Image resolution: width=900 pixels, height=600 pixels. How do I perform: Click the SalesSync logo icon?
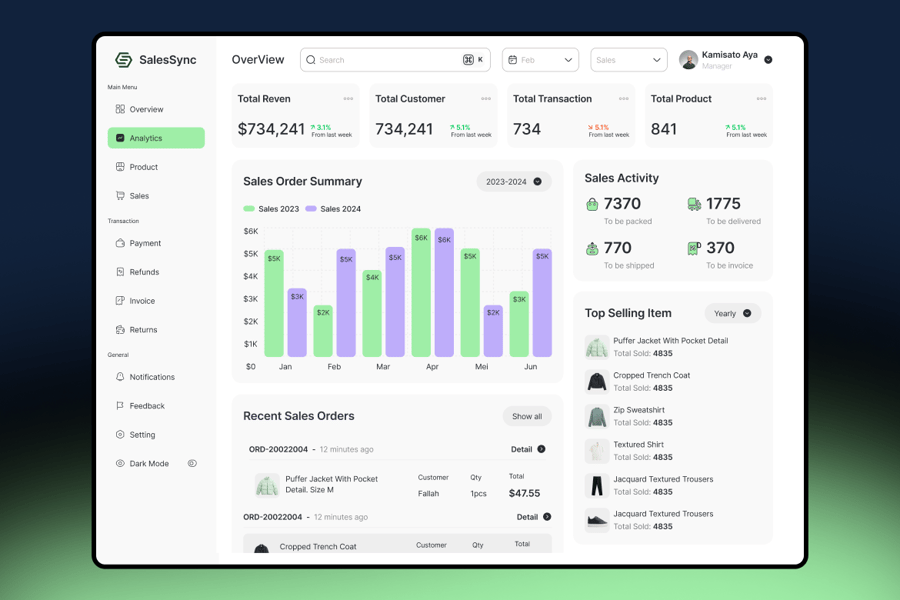tap(123, 60)
